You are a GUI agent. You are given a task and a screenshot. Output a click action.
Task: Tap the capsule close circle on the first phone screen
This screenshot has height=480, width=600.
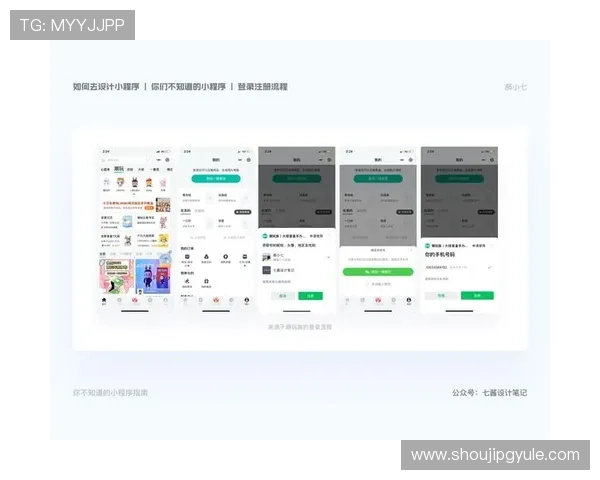167,160
